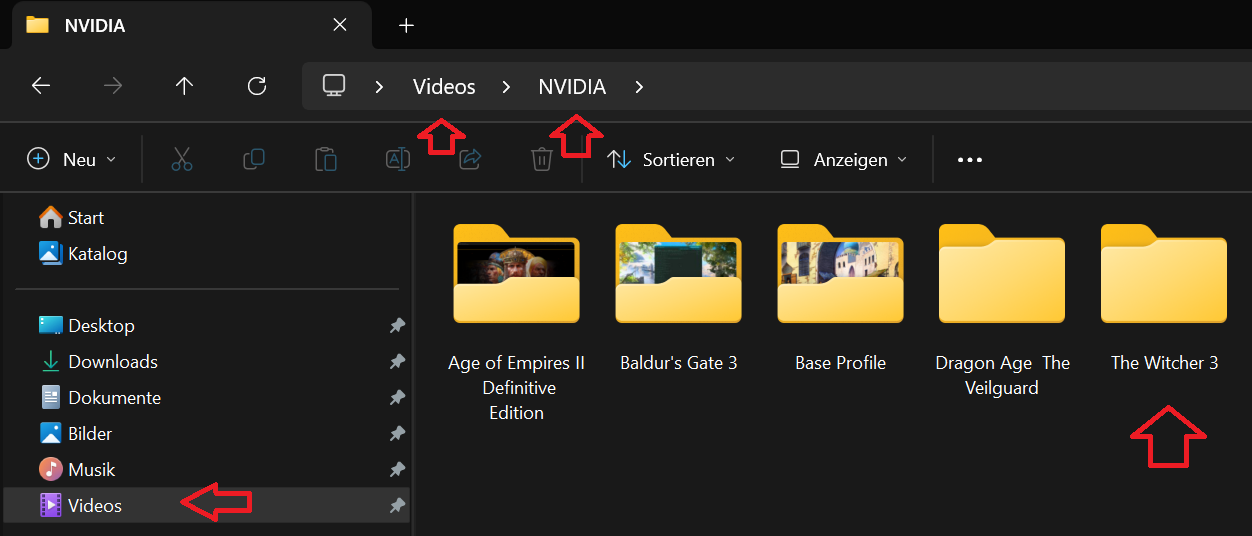1252x536 pixels.
Task: Open Downloads in the navigation pane
Action: pyautogui.click(x=112, y=361)
